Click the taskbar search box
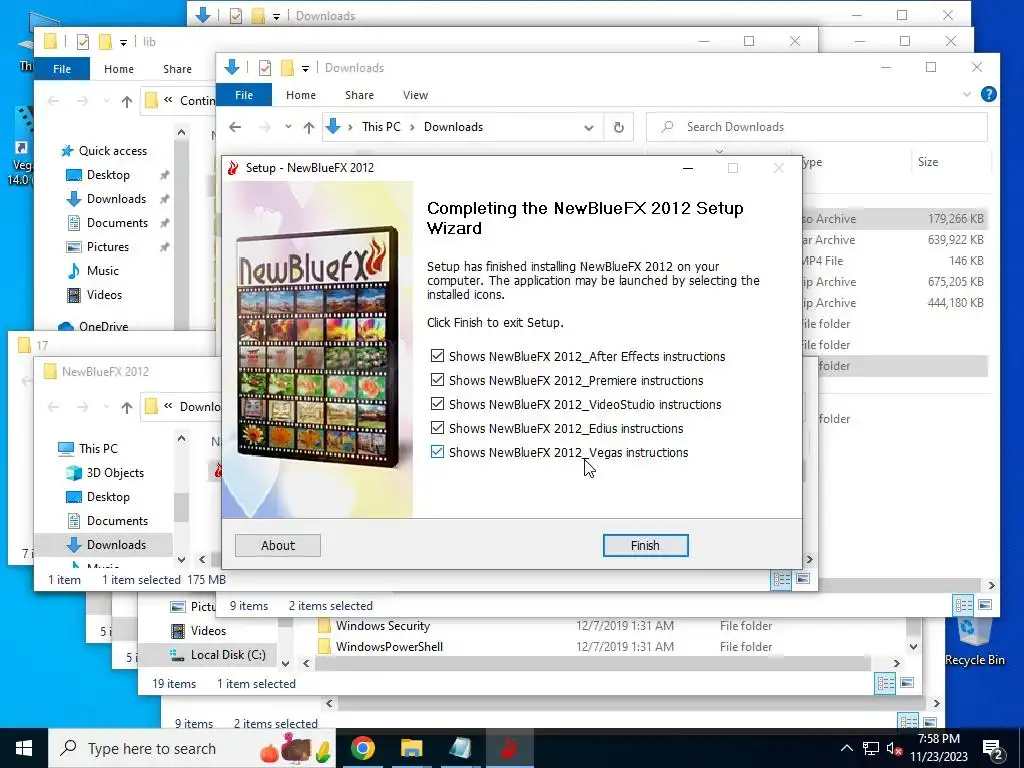 coord(193,748)
